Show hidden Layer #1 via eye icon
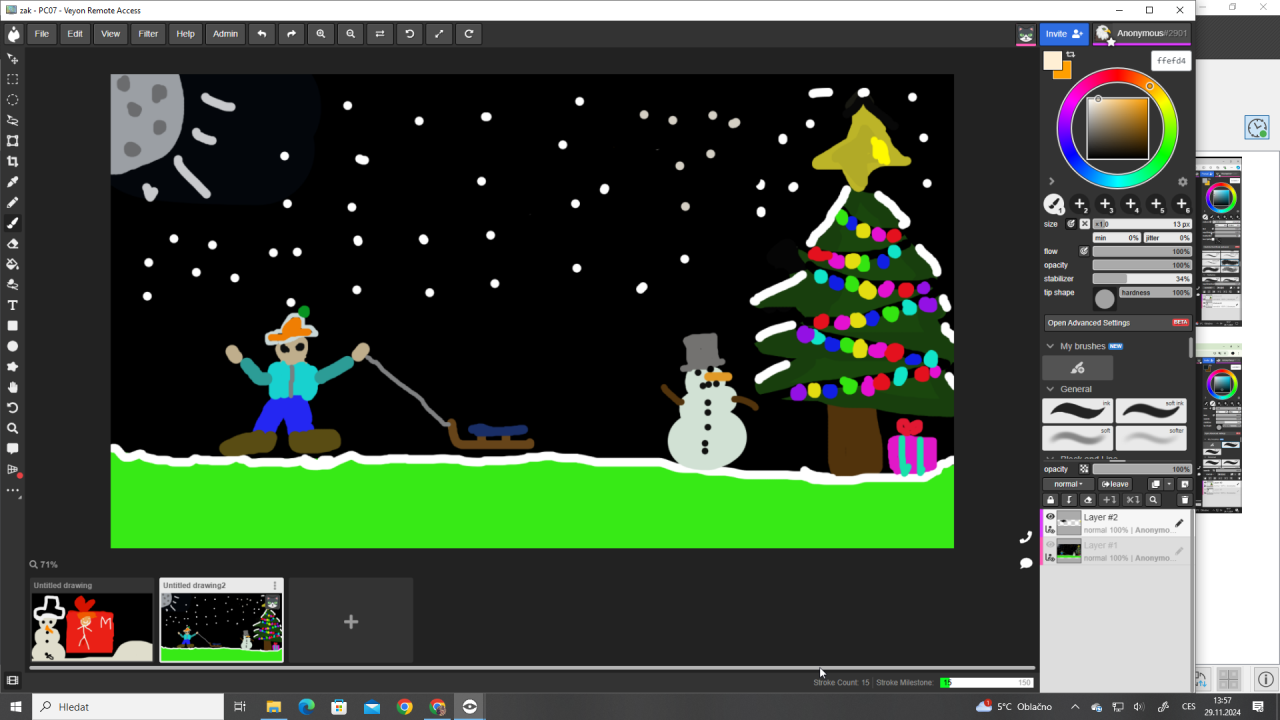The height and width of the screenshot is (720, 1280). tap(1050, 546)
